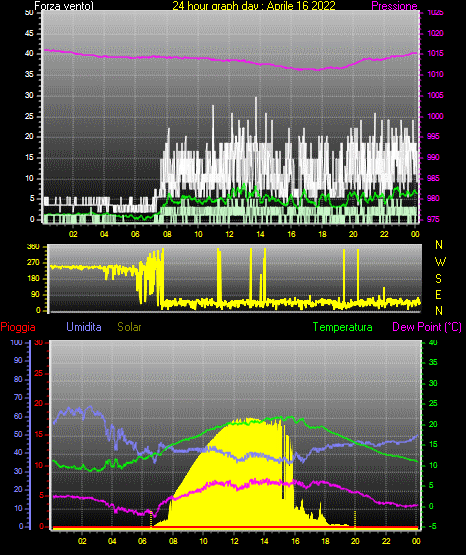The height and width of the screenshot is (555, 466).
Task: Click the 1015 pressure axis value
Action: pos(435,53)
